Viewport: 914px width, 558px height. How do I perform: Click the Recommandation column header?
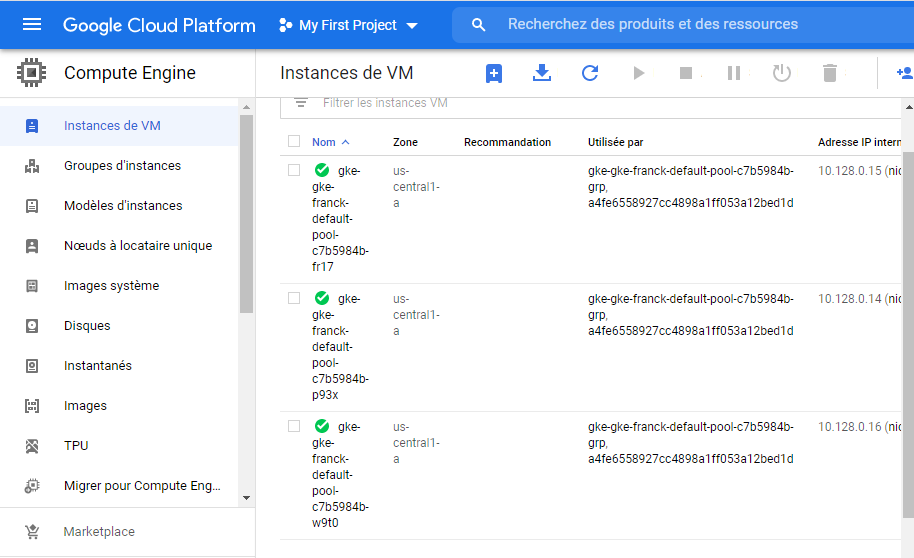pos(507,142)
